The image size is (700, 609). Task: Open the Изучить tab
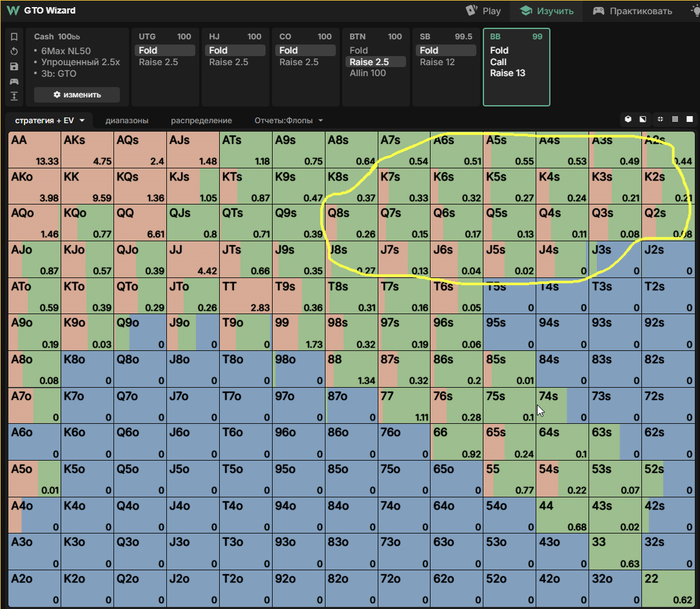click(x=547, y=11)
